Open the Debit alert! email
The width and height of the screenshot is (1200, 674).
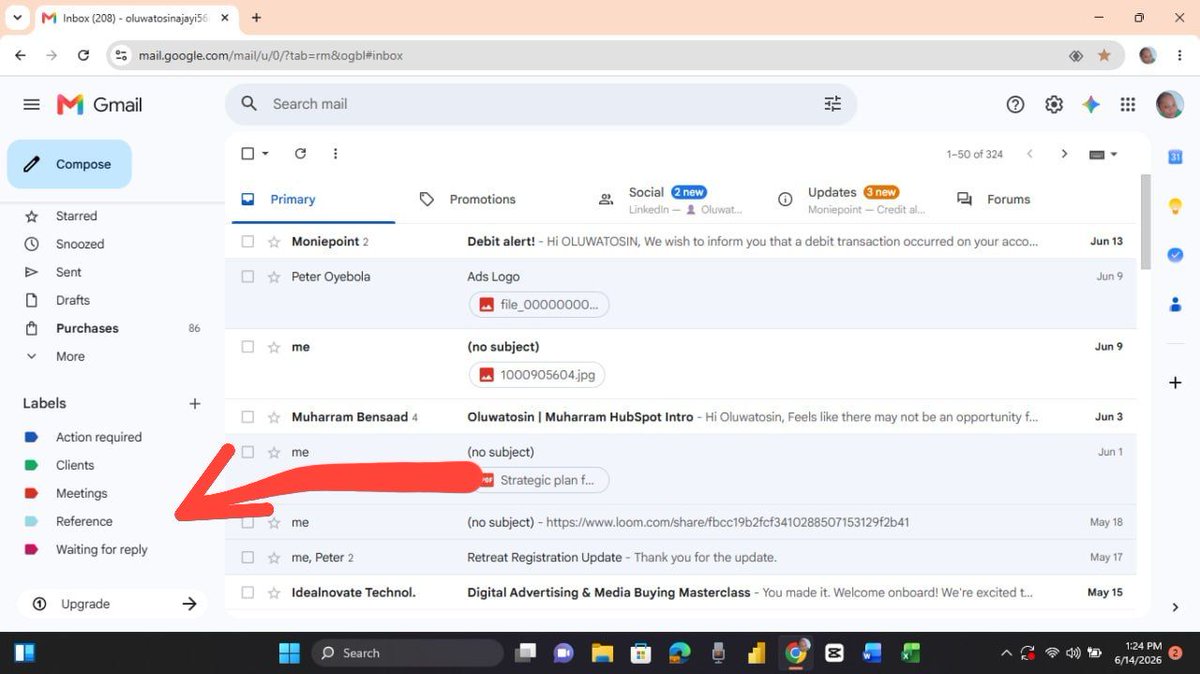point(680,242)
